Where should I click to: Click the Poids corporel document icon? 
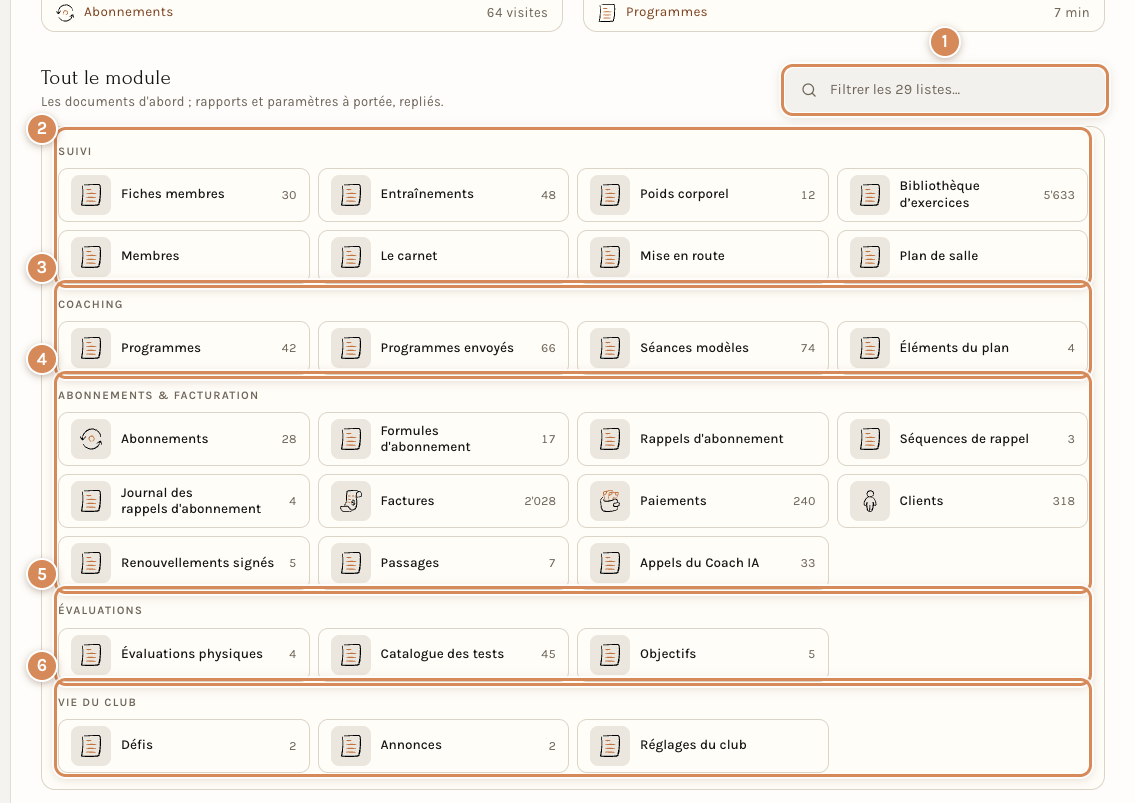coord(610,195)
